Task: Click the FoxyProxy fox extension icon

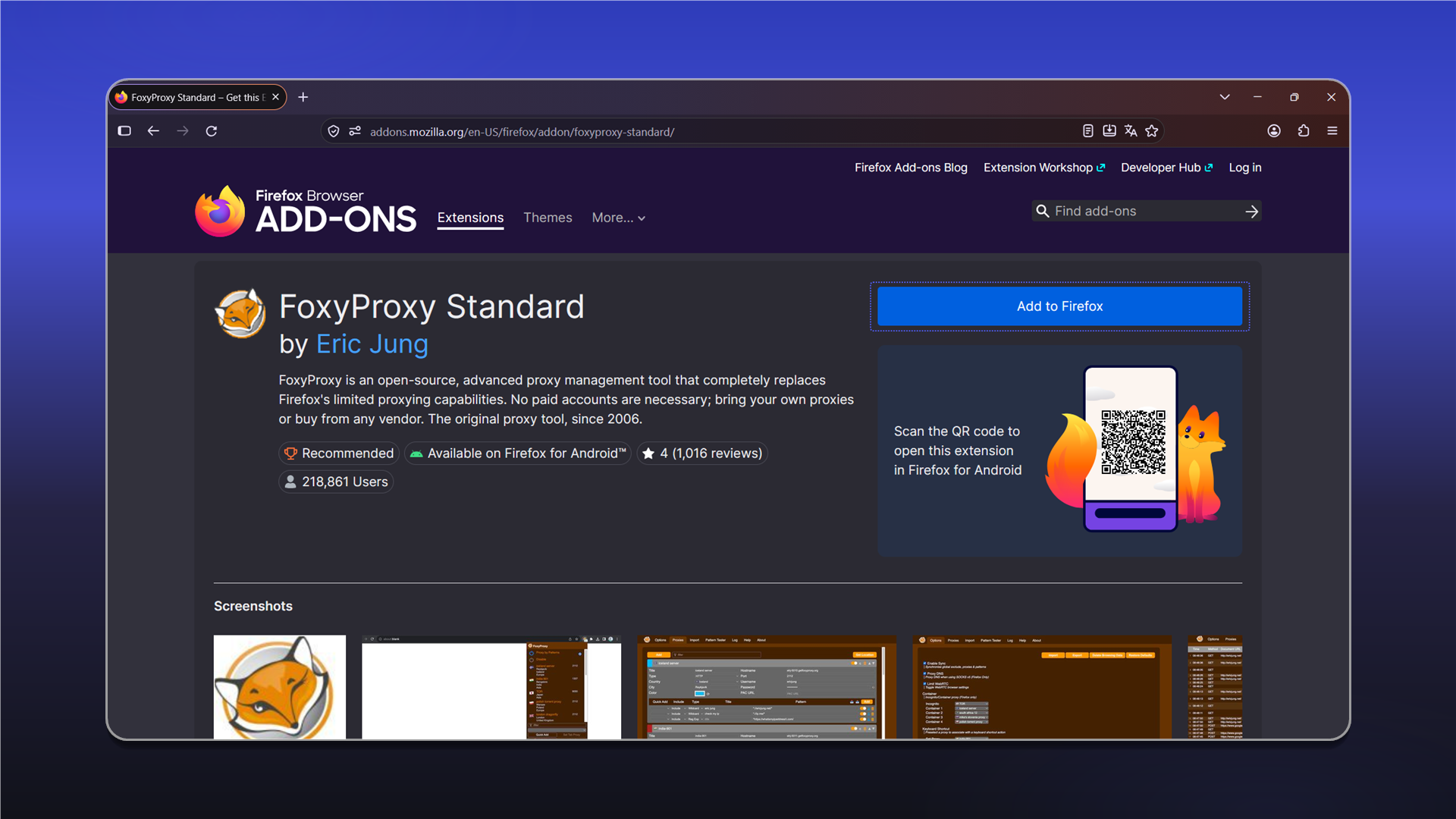Action: (x=240, y=313)
